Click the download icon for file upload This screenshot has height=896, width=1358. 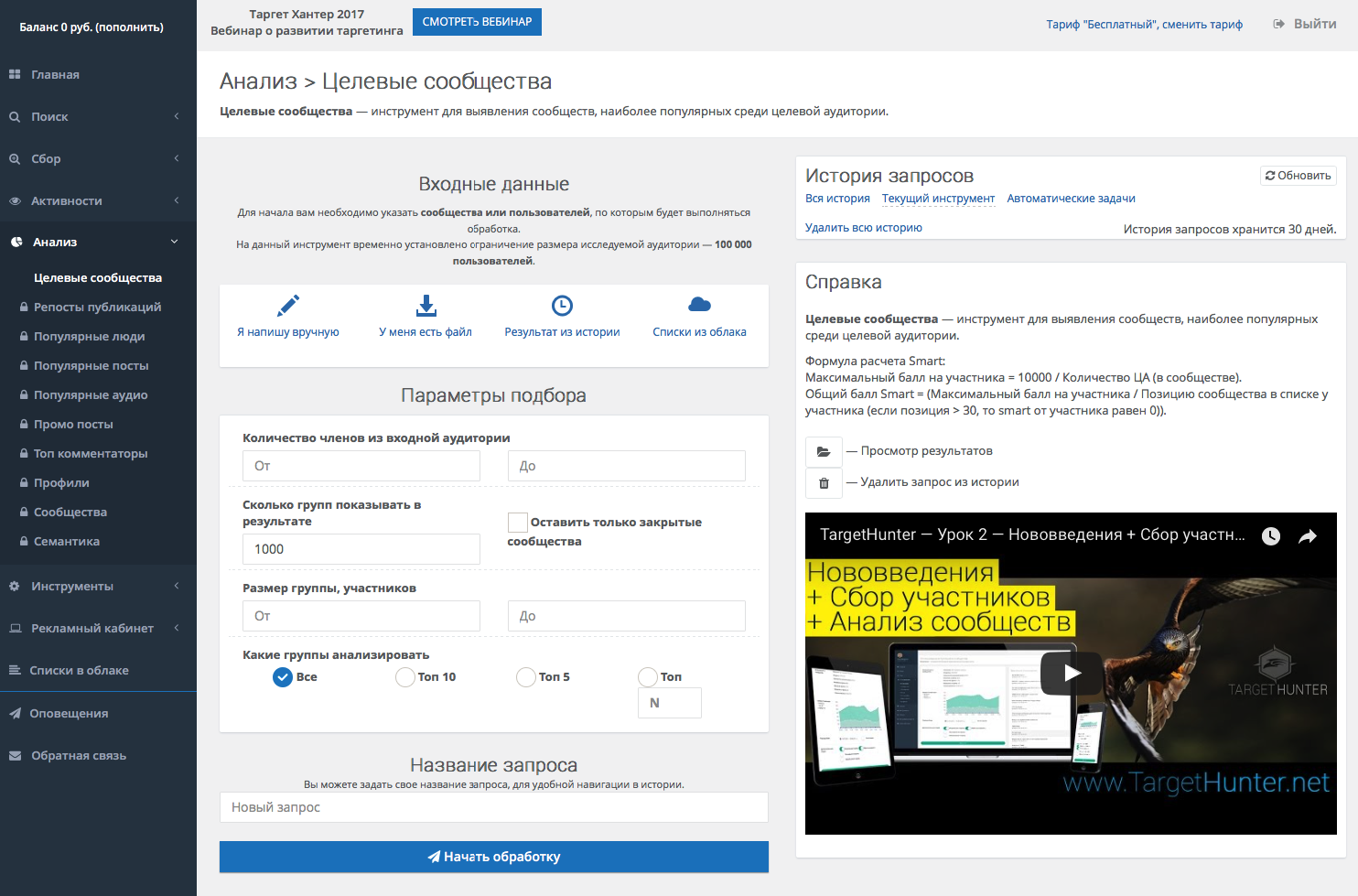tap(426, 306)
